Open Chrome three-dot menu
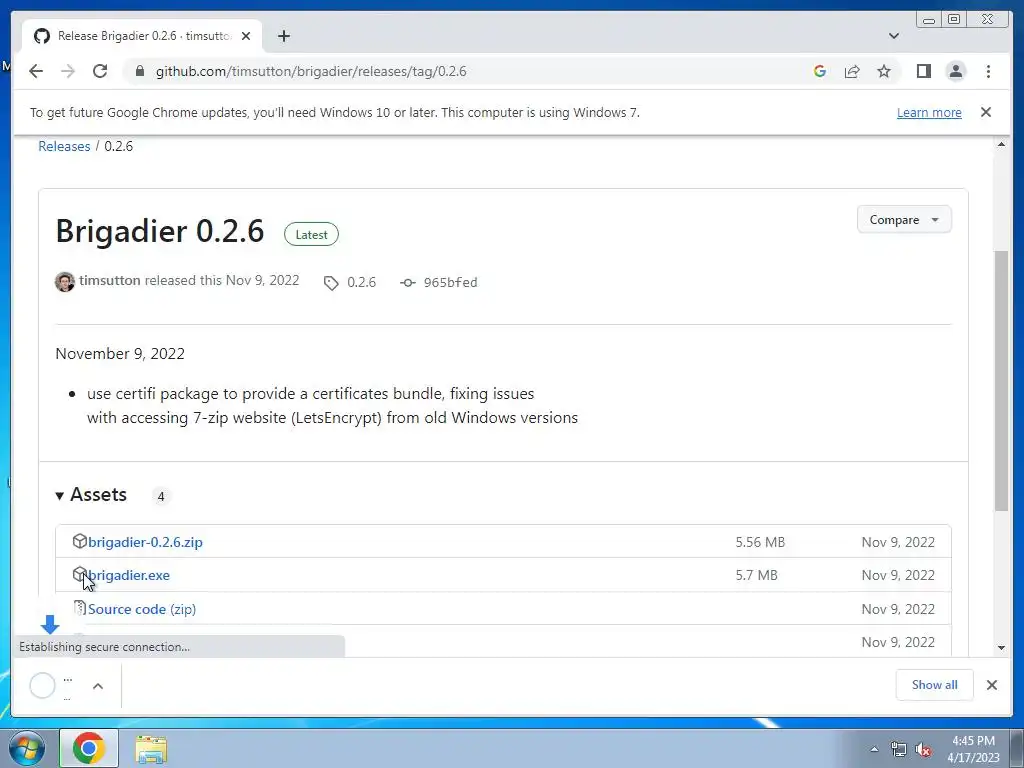The width and height of the screenshot is (1024, 768). coord(988,71)
